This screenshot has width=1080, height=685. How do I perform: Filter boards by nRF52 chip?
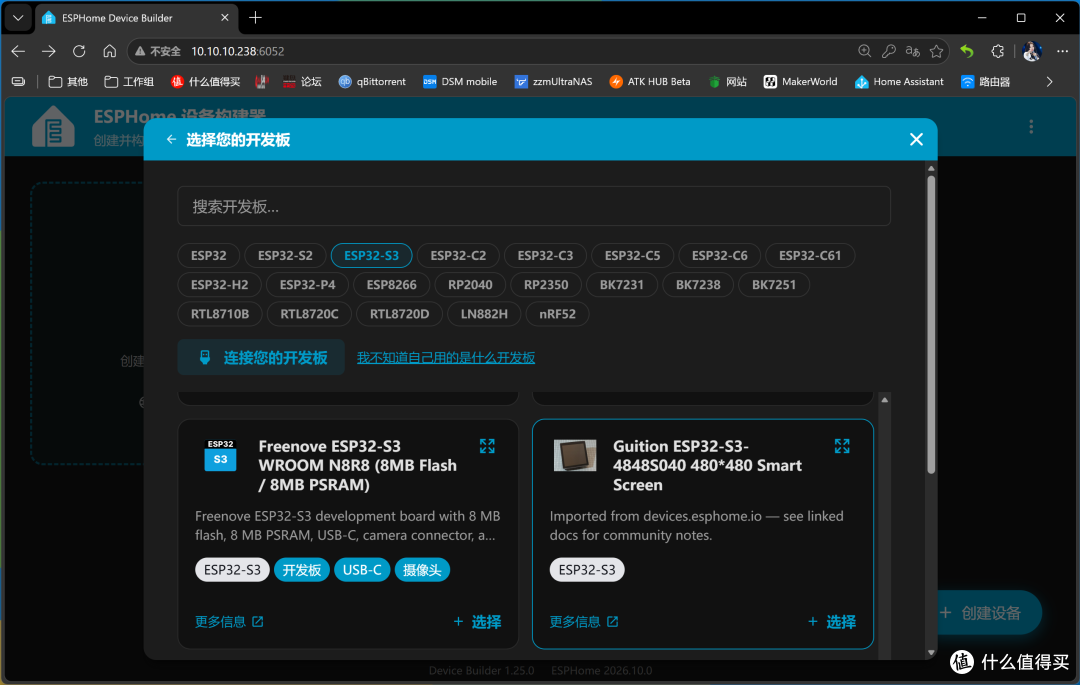point(557,314)
